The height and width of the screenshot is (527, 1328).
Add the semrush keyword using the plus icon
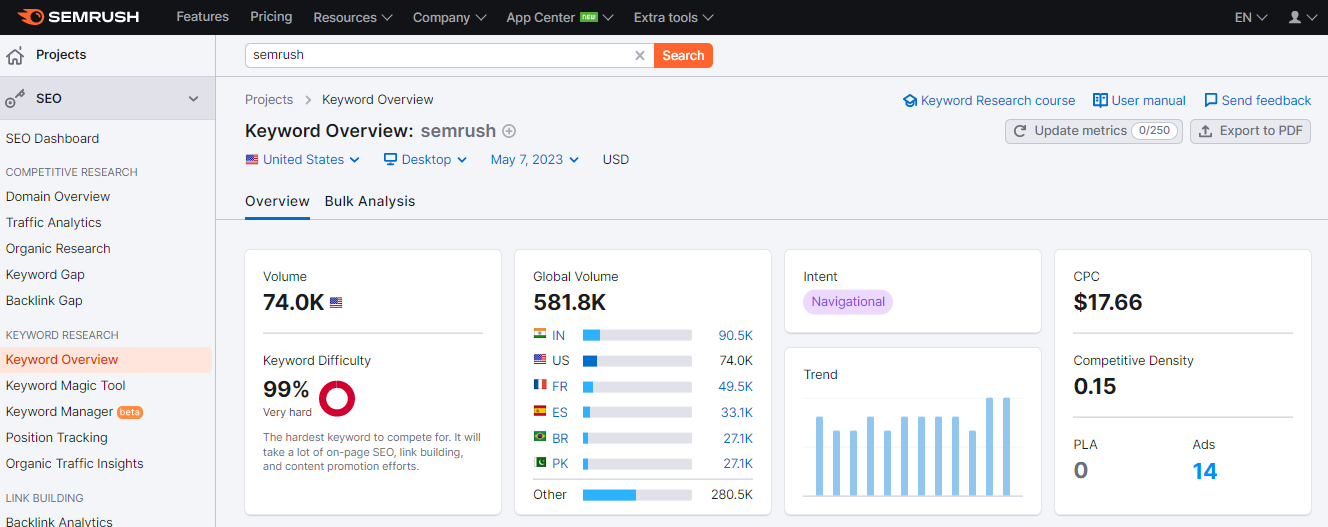(509, 131)
